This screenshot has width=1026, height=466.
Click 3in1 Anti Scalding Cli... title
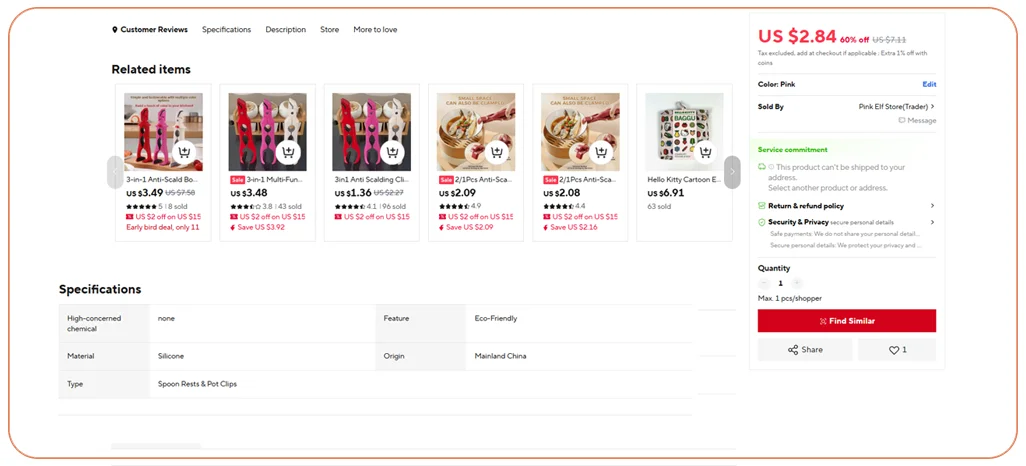[x=372, y=179]
